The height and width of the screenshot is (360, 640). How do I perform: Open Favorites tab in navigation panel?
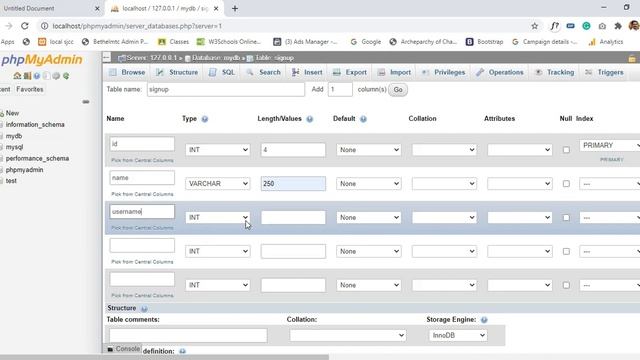point(30,89)
